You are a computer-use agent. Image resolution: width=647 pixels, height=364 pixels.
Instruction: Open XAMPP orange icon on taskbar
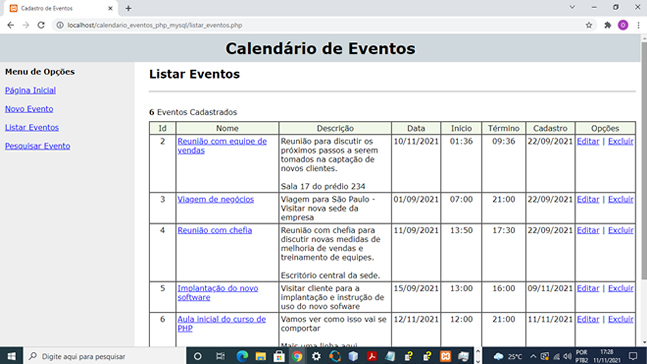(x=445, y=356)
